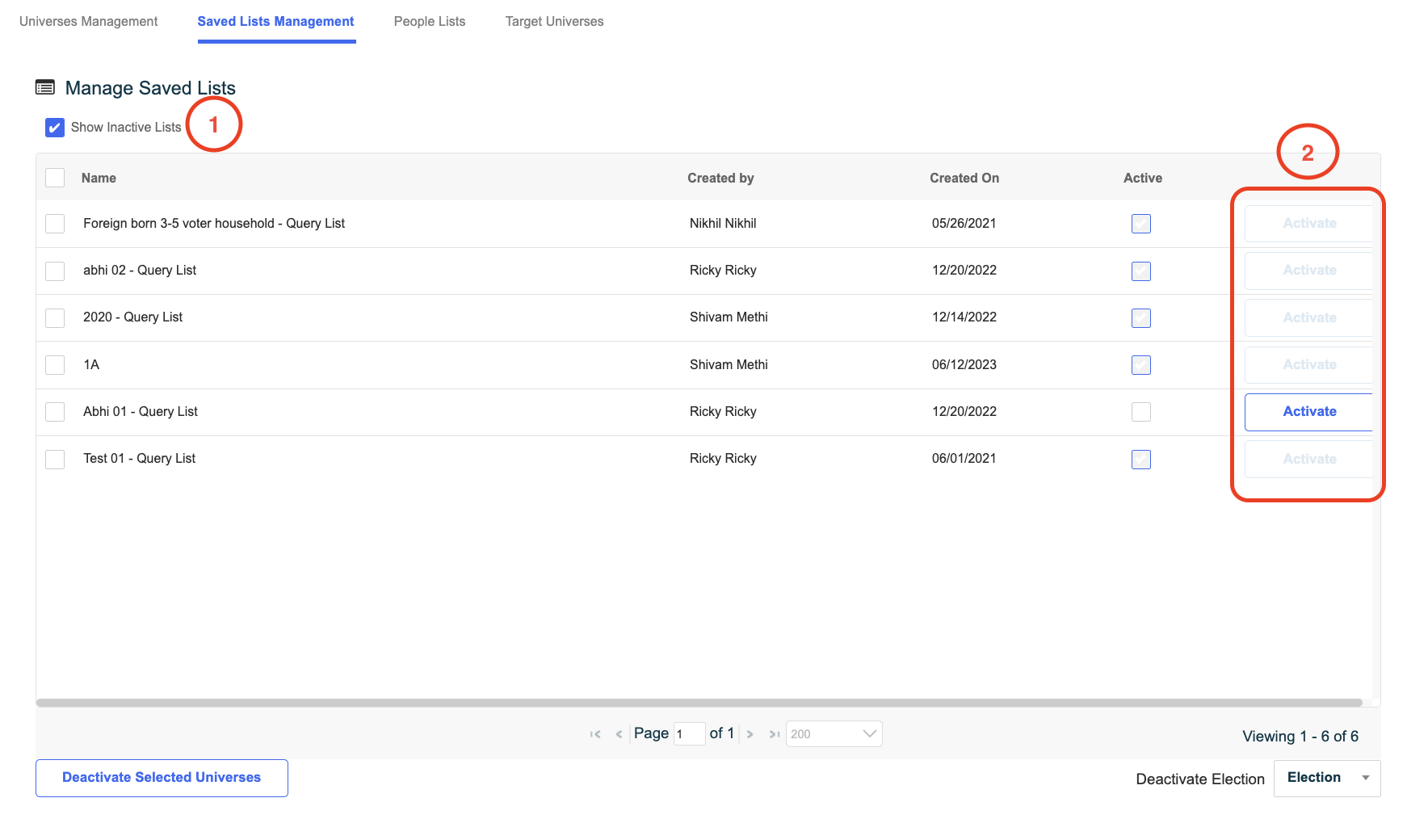The width and height of the screenshot is (1407, 840).
Task: Toggle the Active checkbox for list 1A
Action: [1141, 365]
